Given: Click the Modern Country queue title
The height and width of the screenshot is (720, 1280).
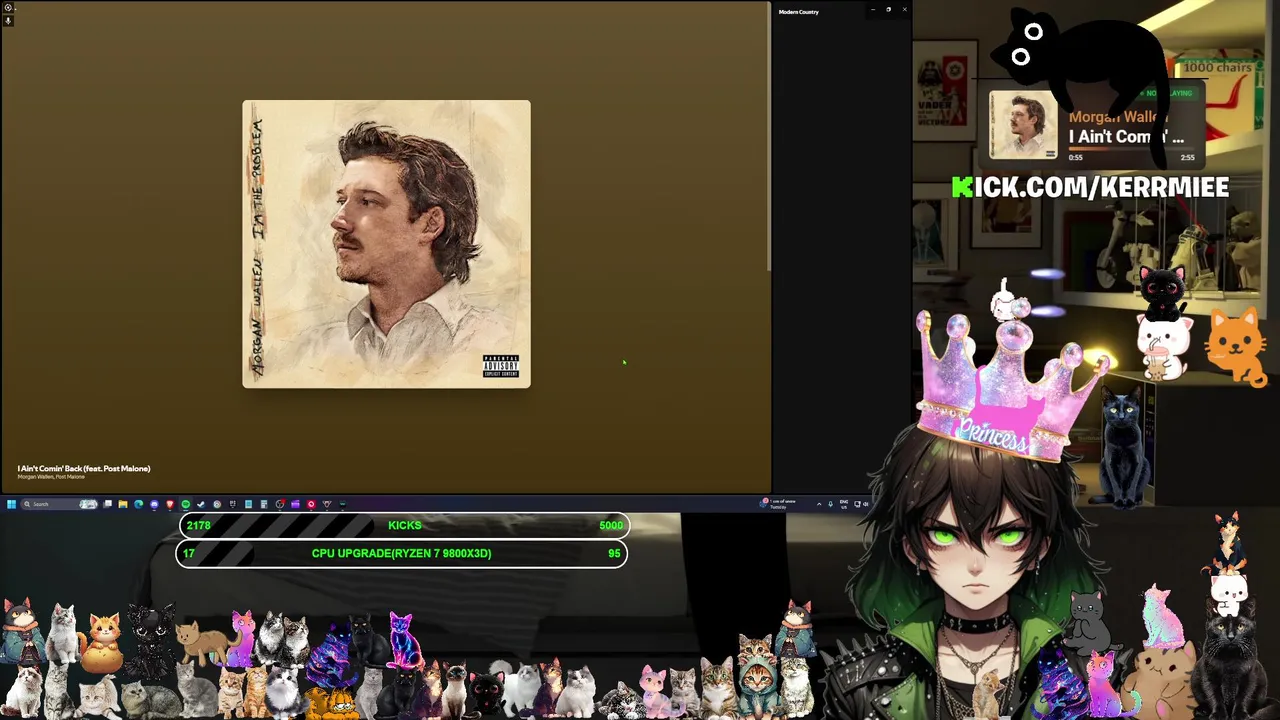Looking at the screenshot, I should [x=799, y=12].
